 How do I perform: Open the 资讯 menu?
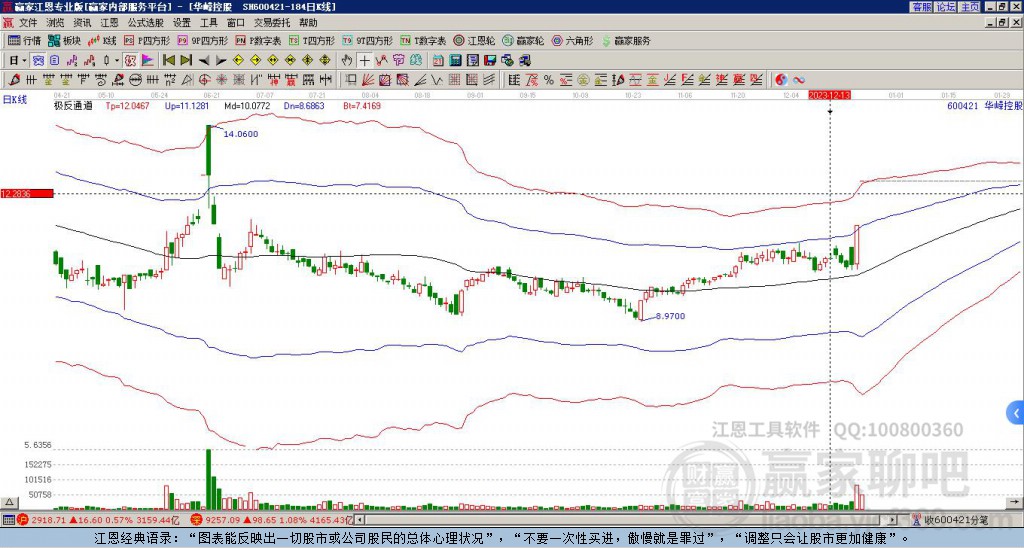(82, 23)
